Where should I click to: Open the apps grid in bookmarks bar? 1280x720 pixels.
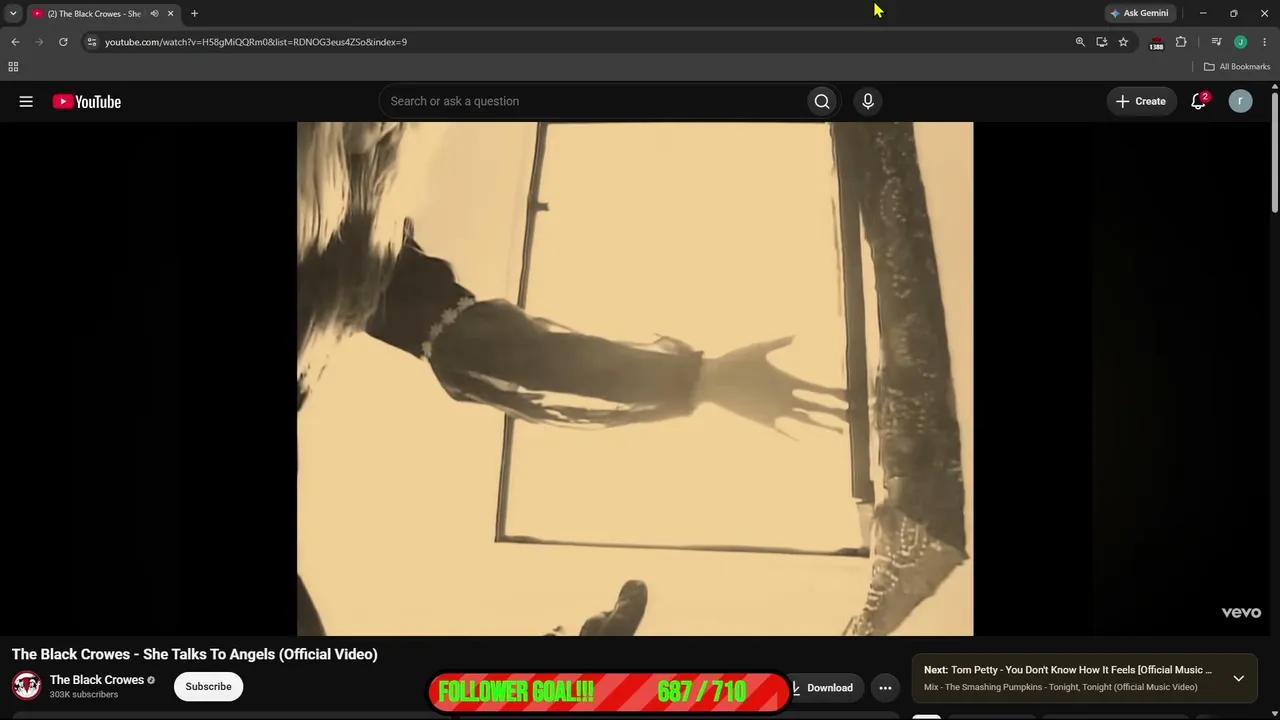(13, 67)
